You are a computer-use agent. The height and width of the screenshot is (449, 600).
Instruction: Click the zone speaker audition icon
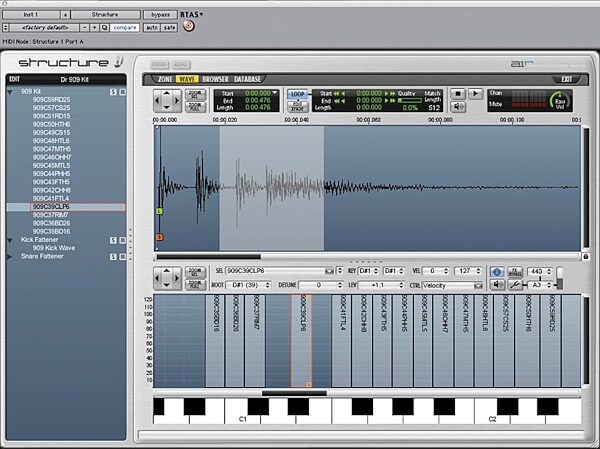[x=497, y=285]
